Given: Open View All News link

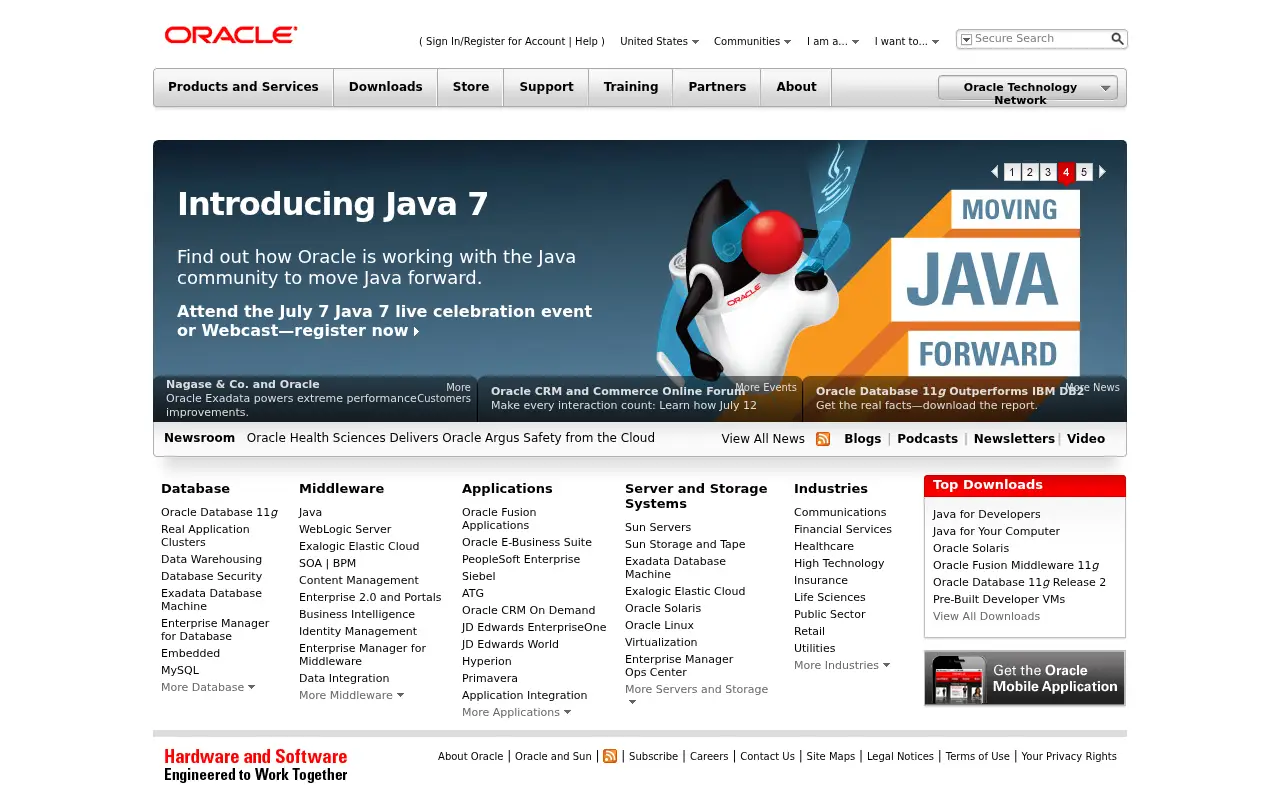Looking at the screenshot, I should click(x=763, y=439).
